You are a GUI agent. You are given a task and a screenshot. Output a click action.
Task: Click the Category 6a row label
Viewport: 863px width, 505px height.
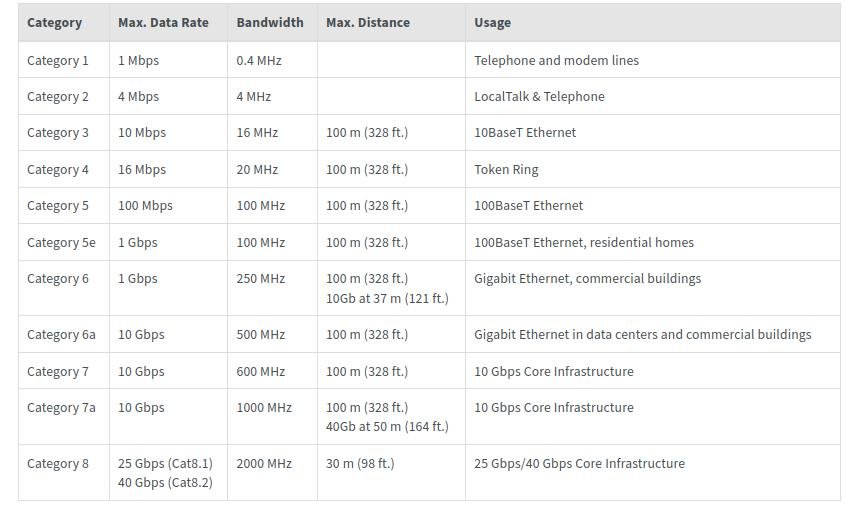[x=61, y=334]
